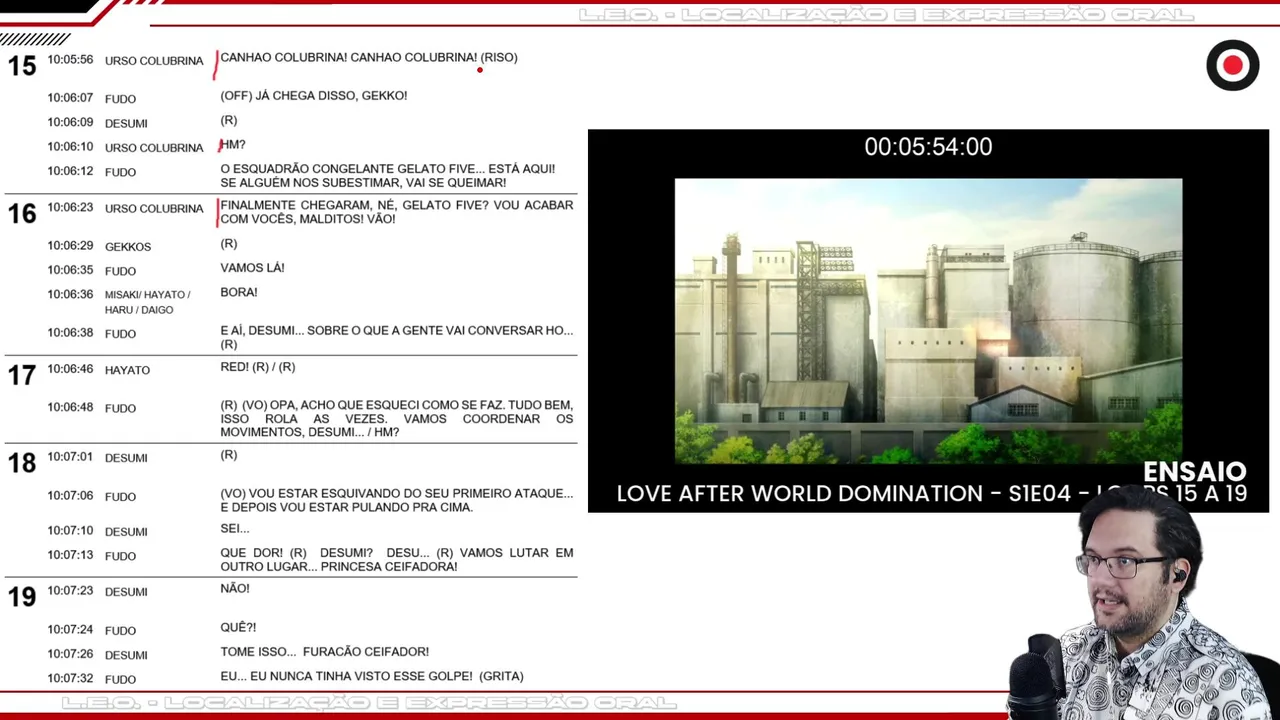Click the line "SEI..."

[x=235, y=529]
